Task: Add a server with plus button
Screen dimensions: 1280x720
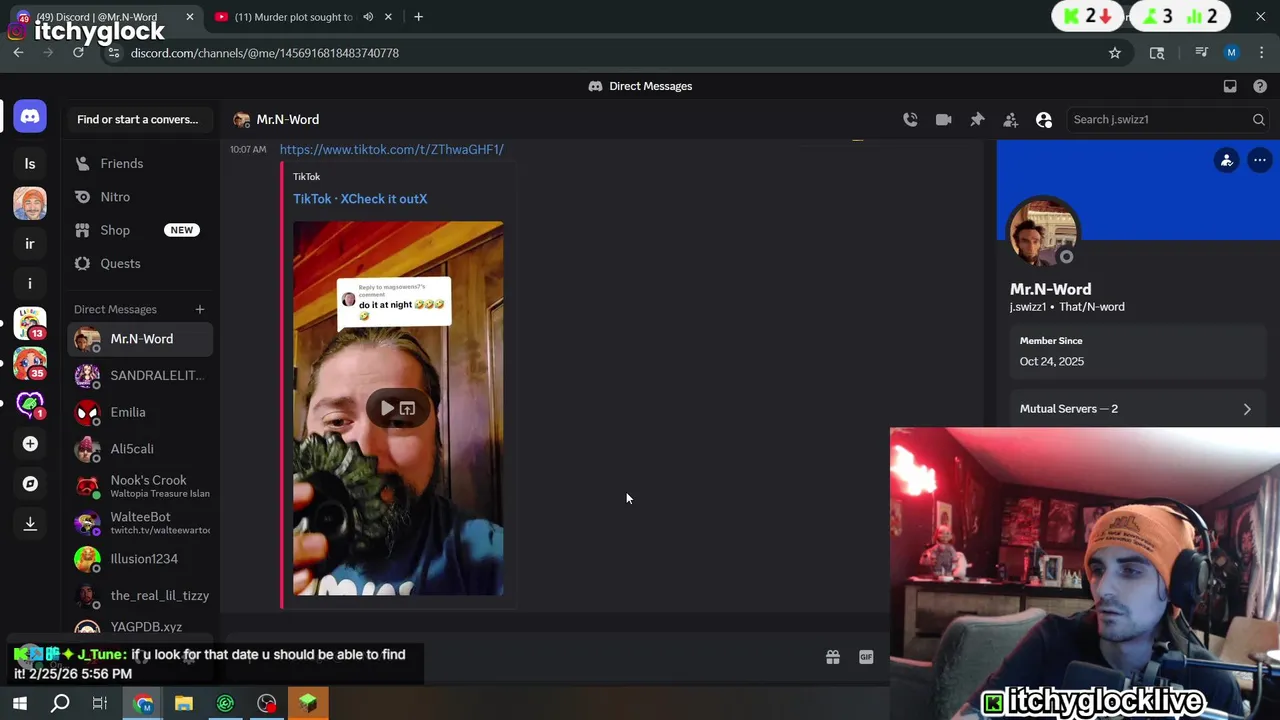Action: (x=30, y=444)
